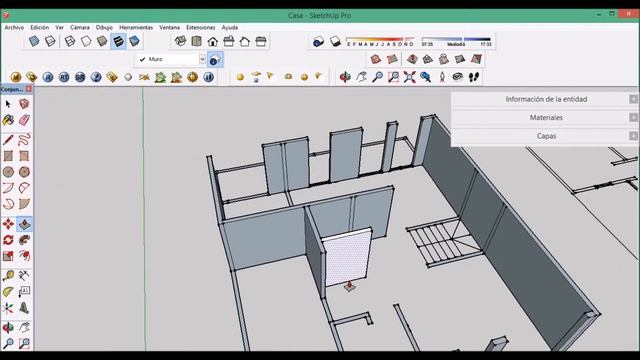This screenshot has height=360, width=640.
Task: Click the Zoom Window icon in top toolbar
Action: coord(393,76)
